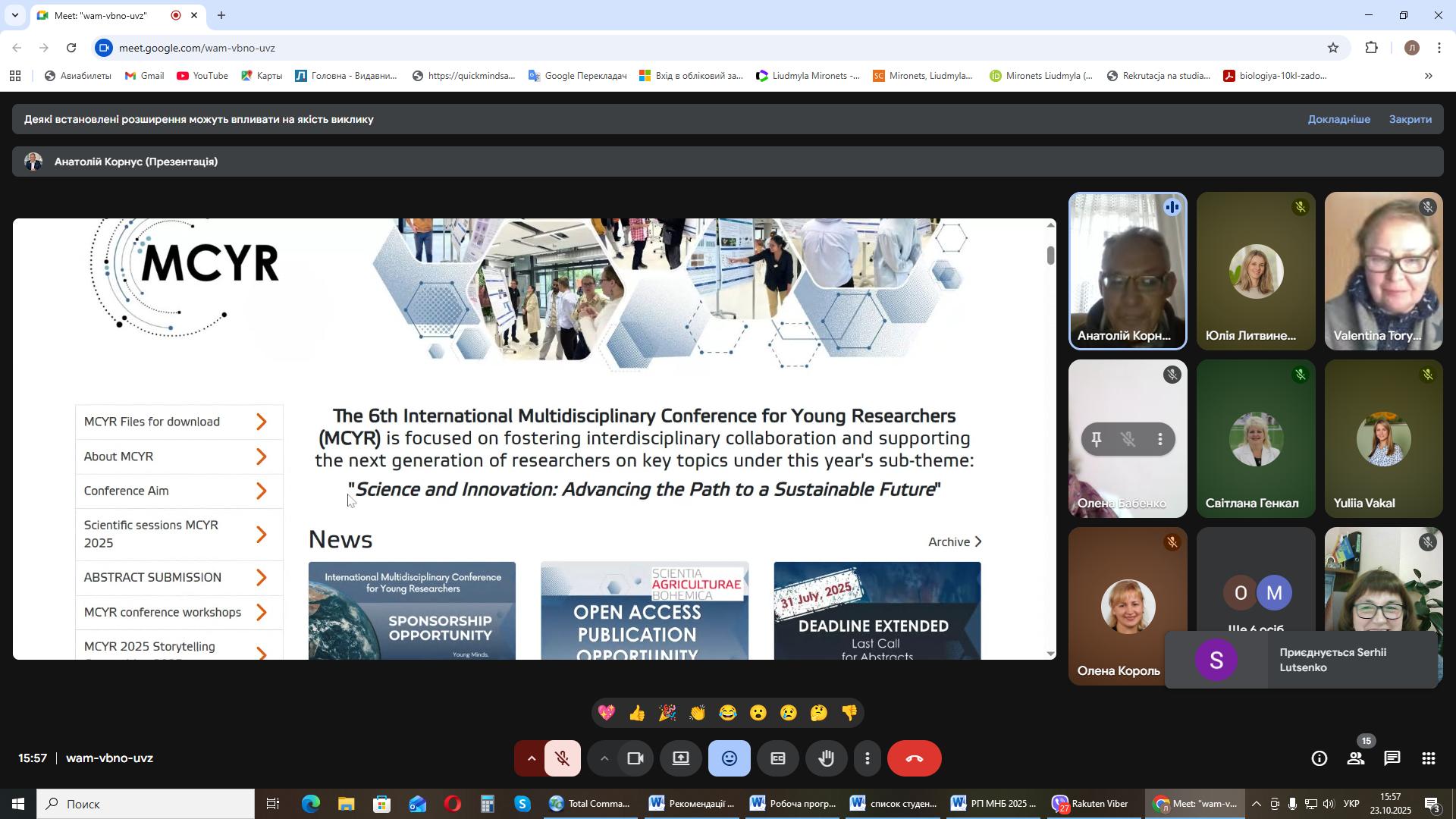
Task: Toggle the camera on or off
Action: coord(635,759)
